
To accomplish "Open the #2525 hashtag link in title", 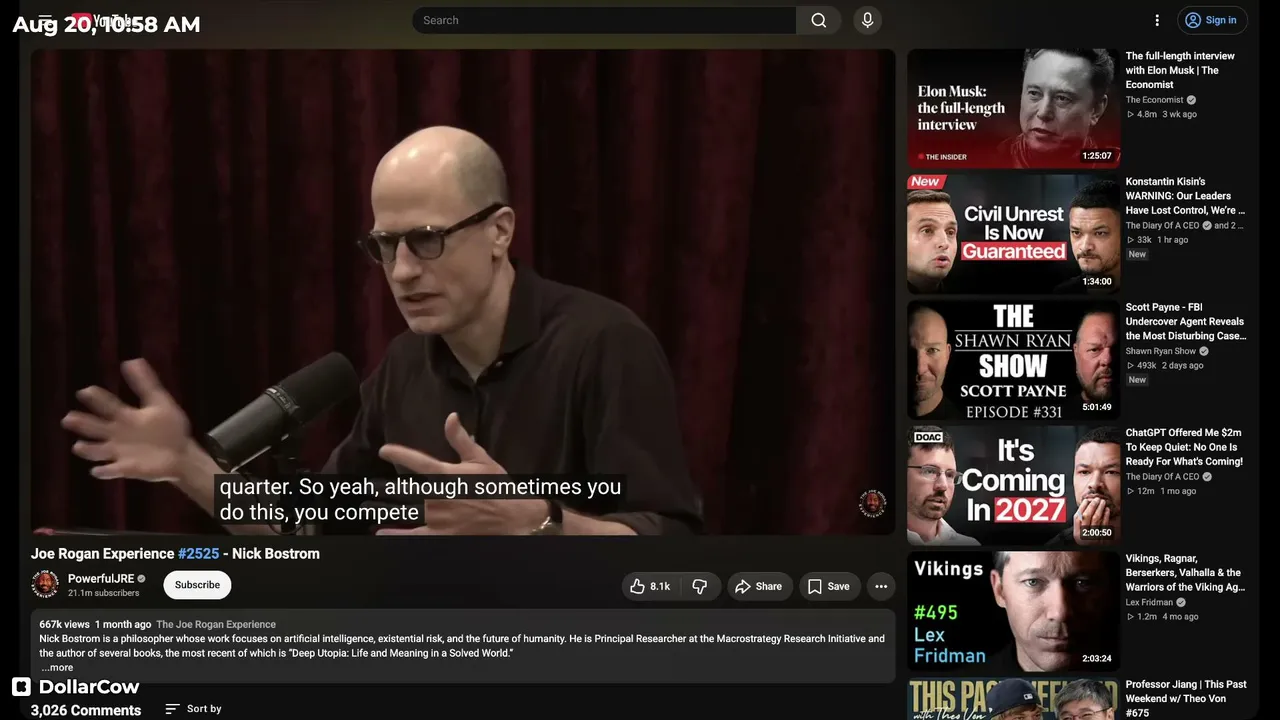I will pos(198,554).
